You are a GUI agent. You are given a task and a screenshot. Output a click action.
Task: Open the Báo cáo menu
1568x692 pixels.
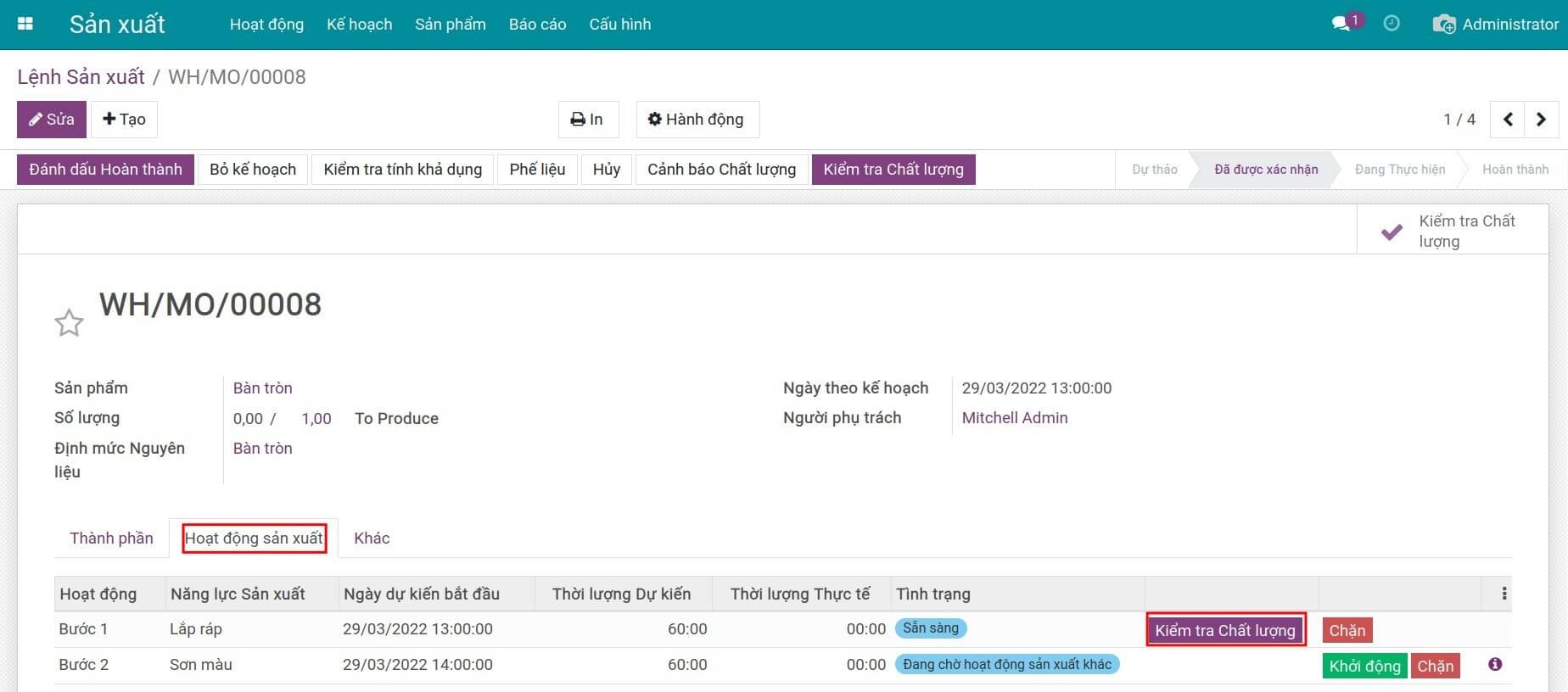[x=537, y=25]
